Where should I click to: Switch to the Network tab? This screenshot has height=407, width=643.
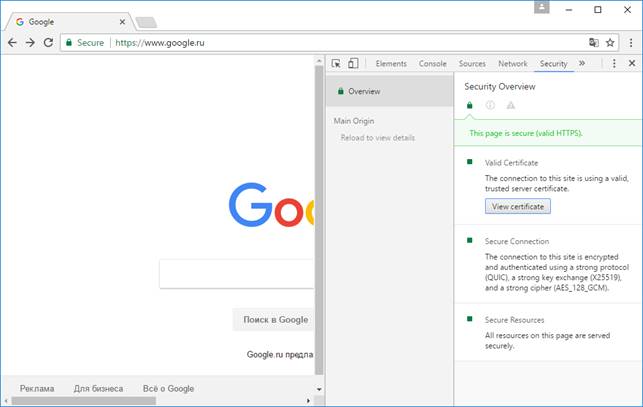coord(513,64)
